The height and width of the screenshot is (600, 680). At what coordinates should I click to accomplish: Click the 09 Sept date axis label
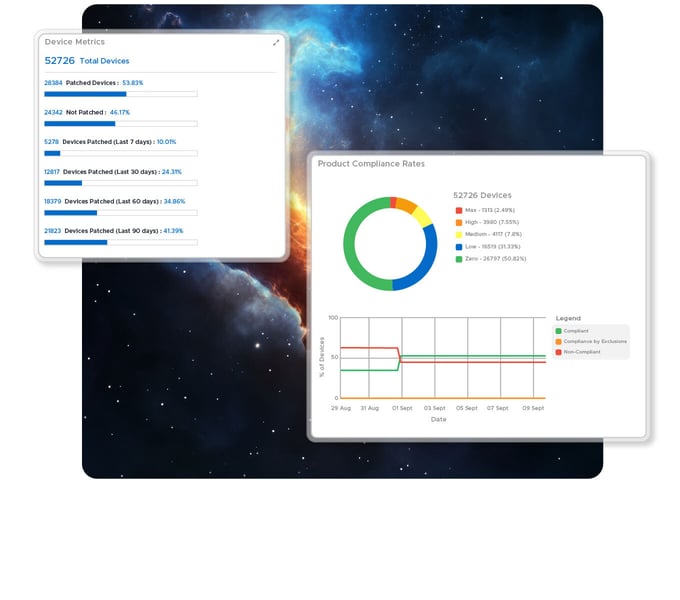point(533,408)
